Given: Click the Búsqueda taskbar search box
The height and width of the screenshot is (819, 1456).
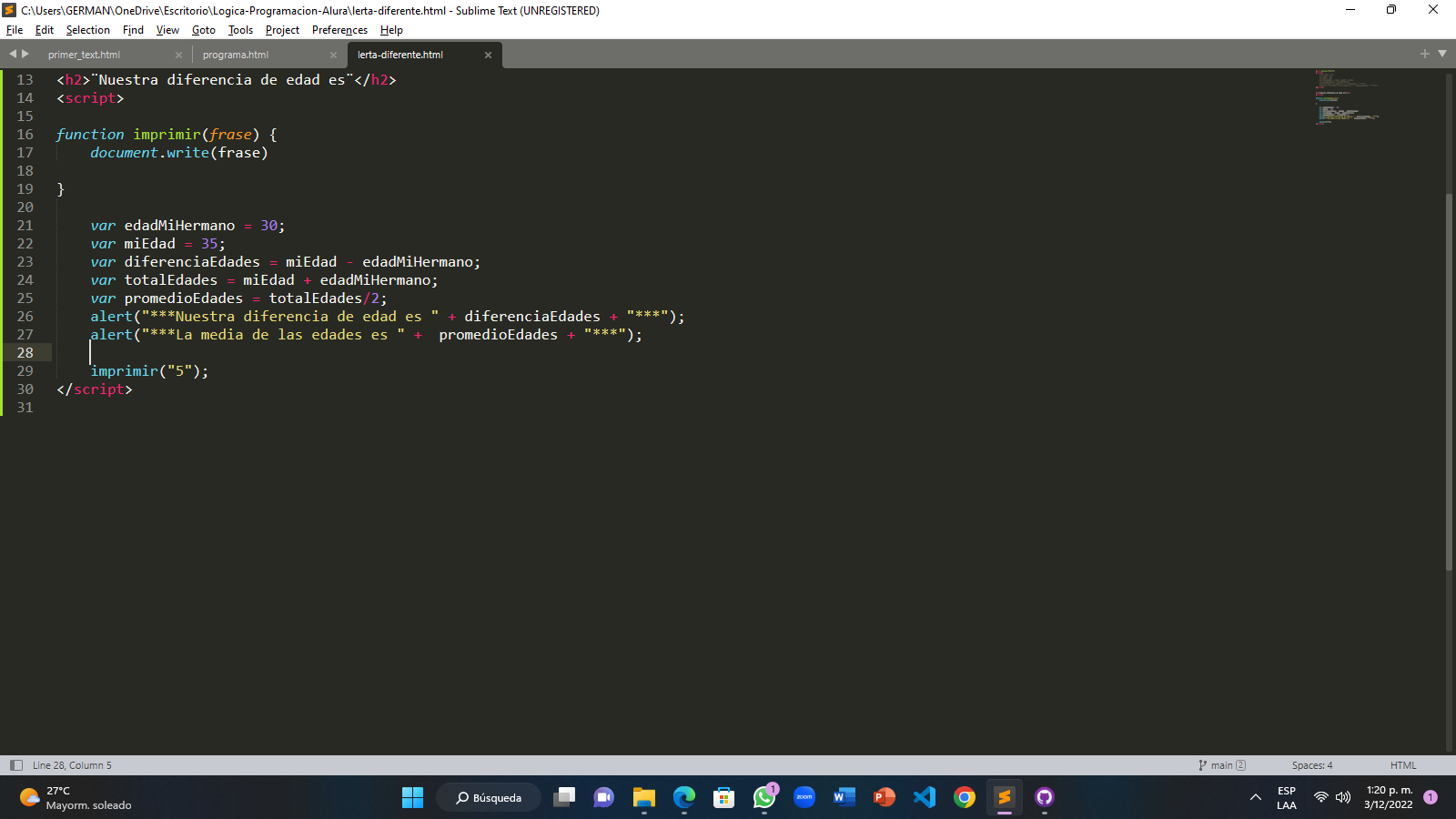Looking at the screenshot, I should [x=489, y=798].
